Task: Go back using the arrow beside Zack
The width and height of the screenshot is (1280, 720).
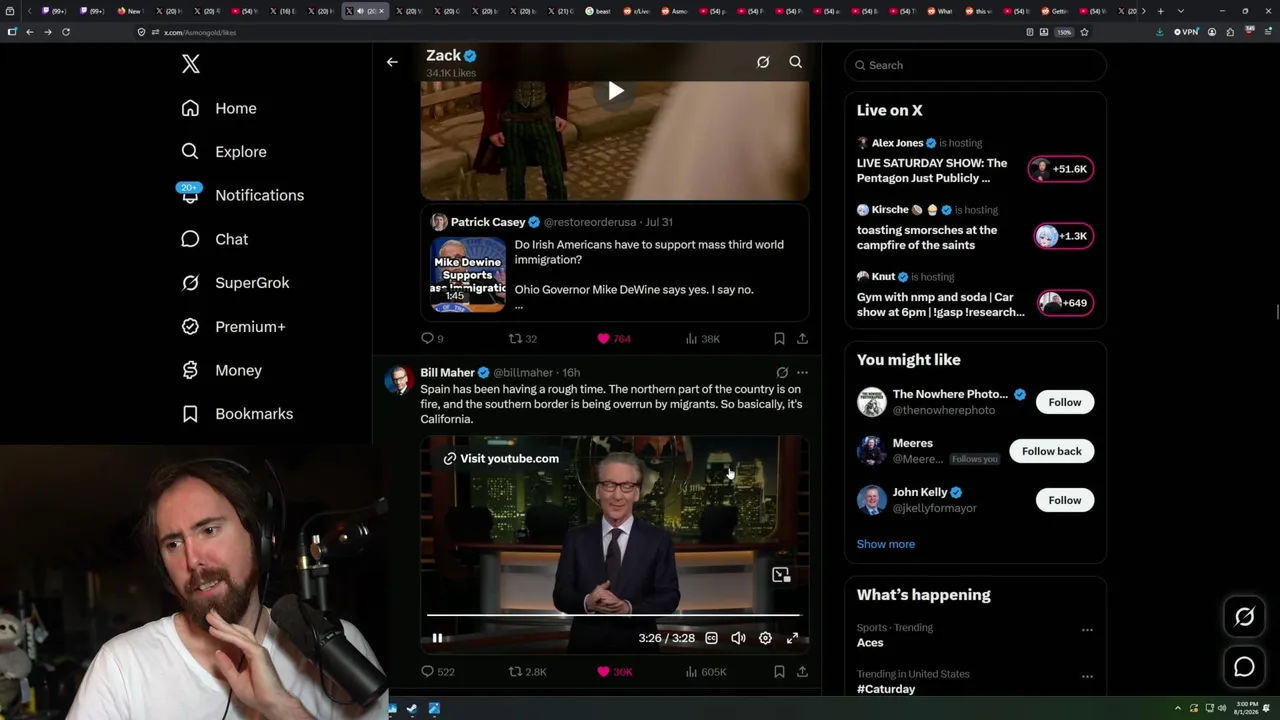Action: coord(392,62)
